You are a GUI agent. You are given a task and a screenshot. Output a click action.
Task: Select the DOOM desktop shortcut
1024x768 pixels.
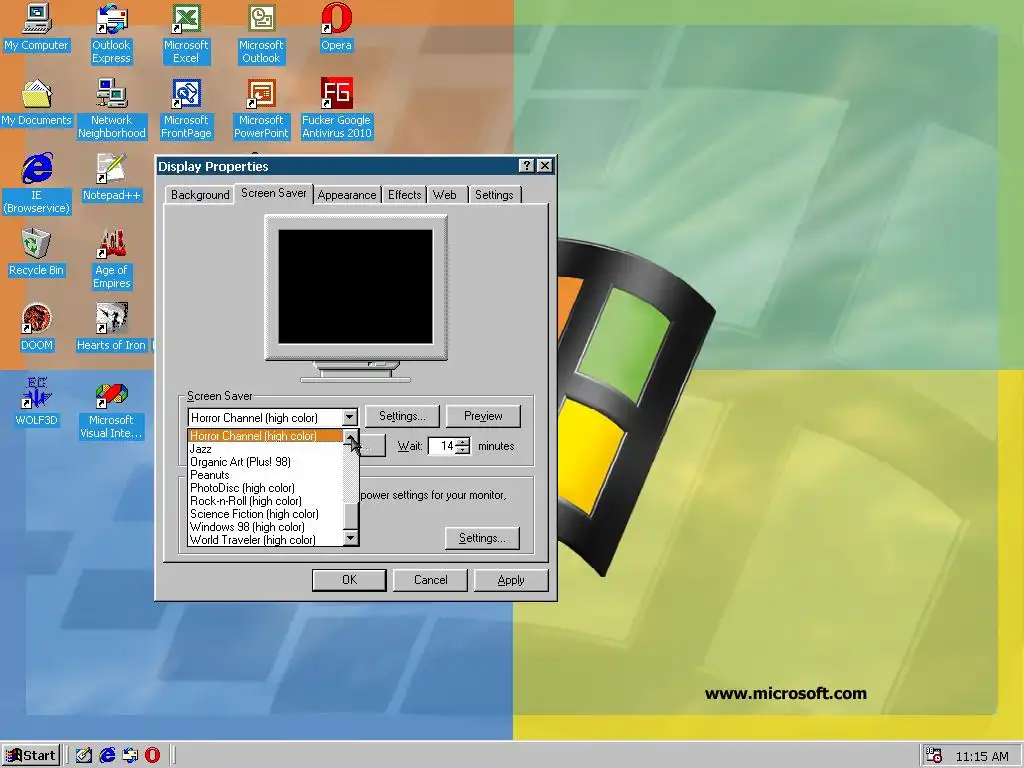pyautogui.click(x=36, y=328)
